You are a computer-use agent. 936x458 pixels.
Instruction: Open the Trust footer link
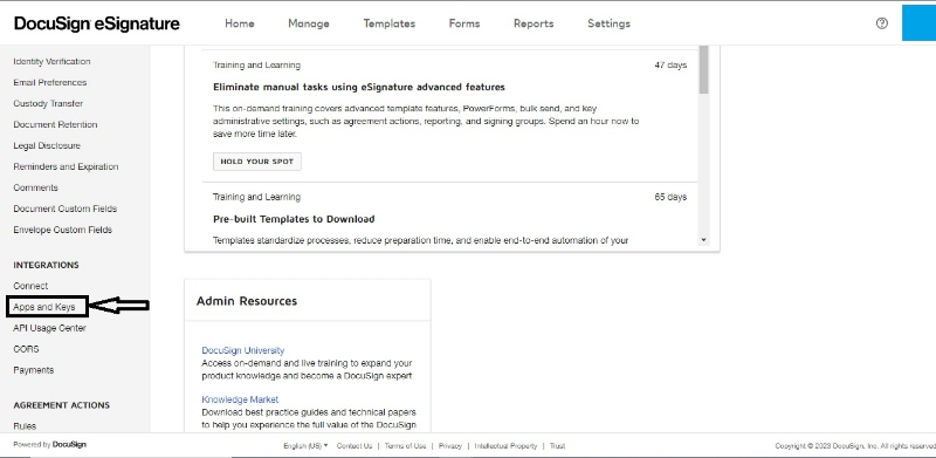(558, 446)
